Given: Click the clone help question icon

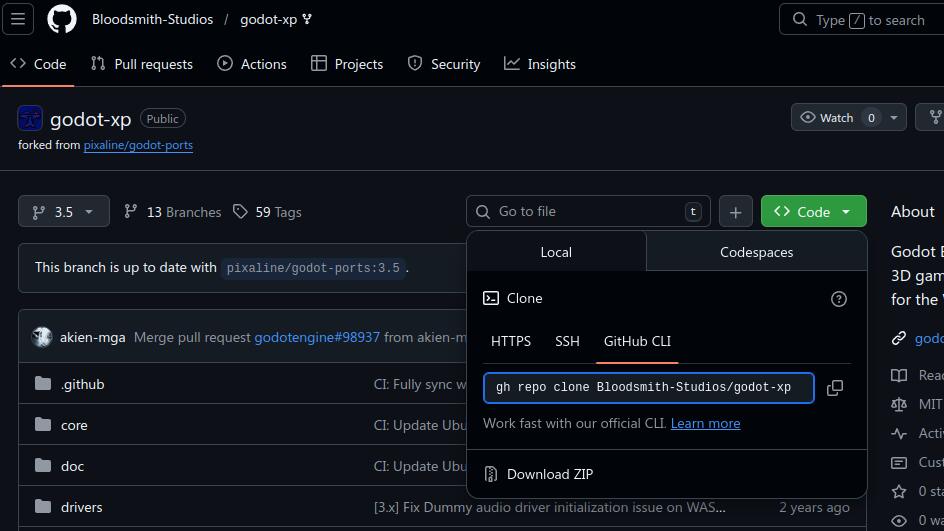Looking at the screenshot, I should (839, 298).
